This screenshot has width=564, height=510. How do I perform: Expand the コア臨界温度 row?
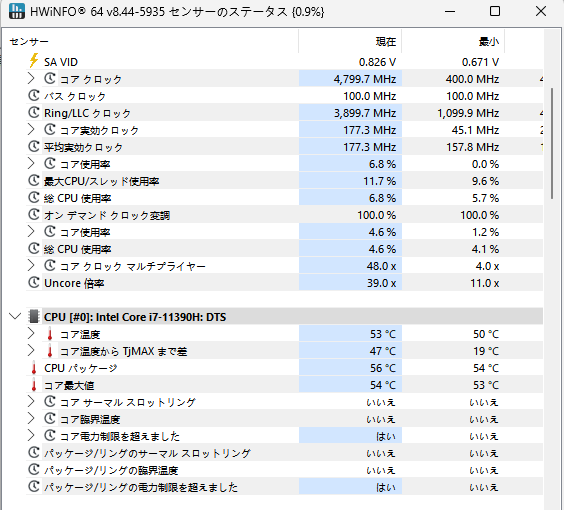tap(31, 419)
